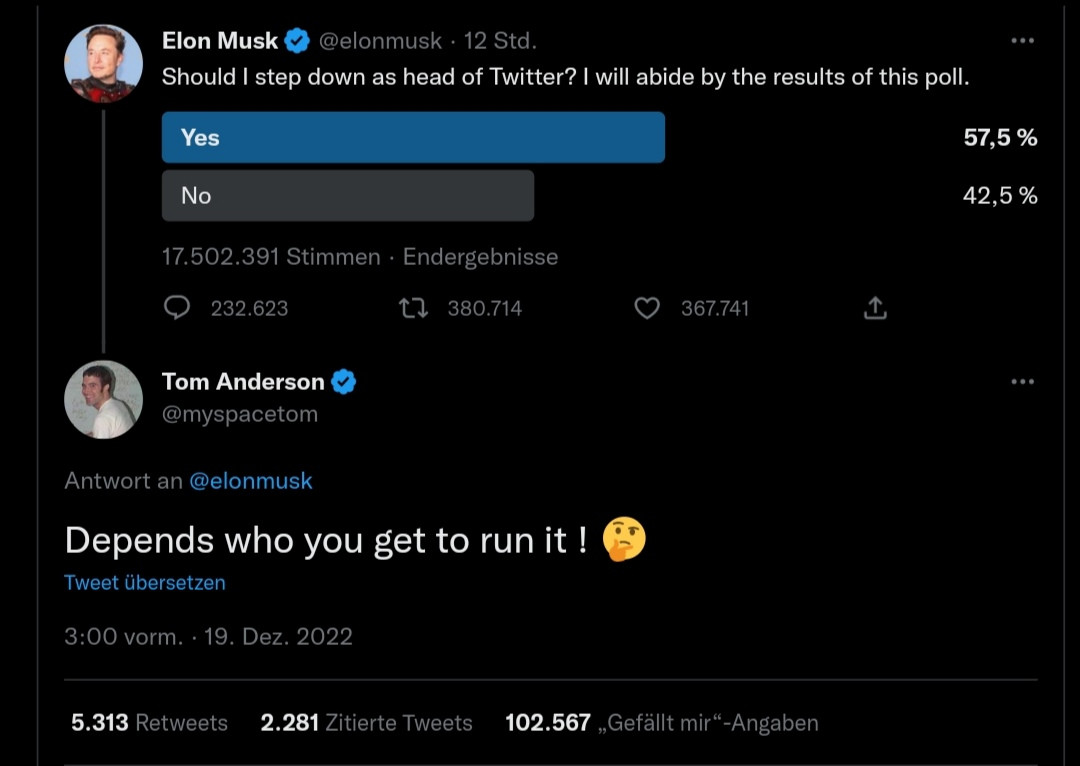Viewport: 1080px width, 766px height.
Task: Open the 2.281 Zitierte Tweets list
Action: 366,723
